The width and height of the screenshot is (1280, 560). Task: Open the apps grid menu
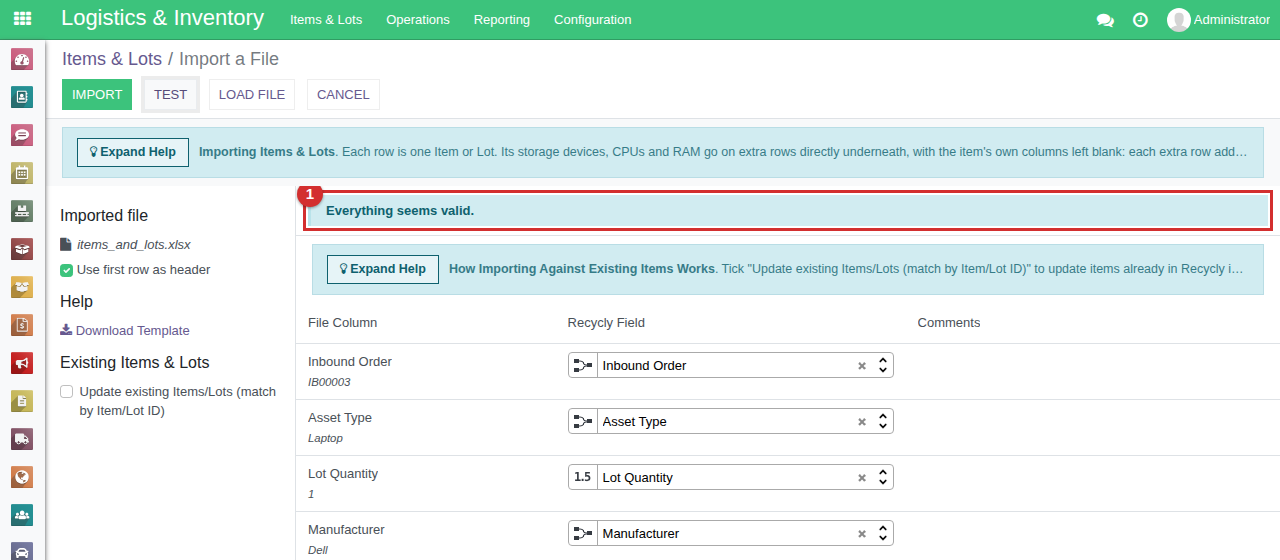(x=22, y=19)
